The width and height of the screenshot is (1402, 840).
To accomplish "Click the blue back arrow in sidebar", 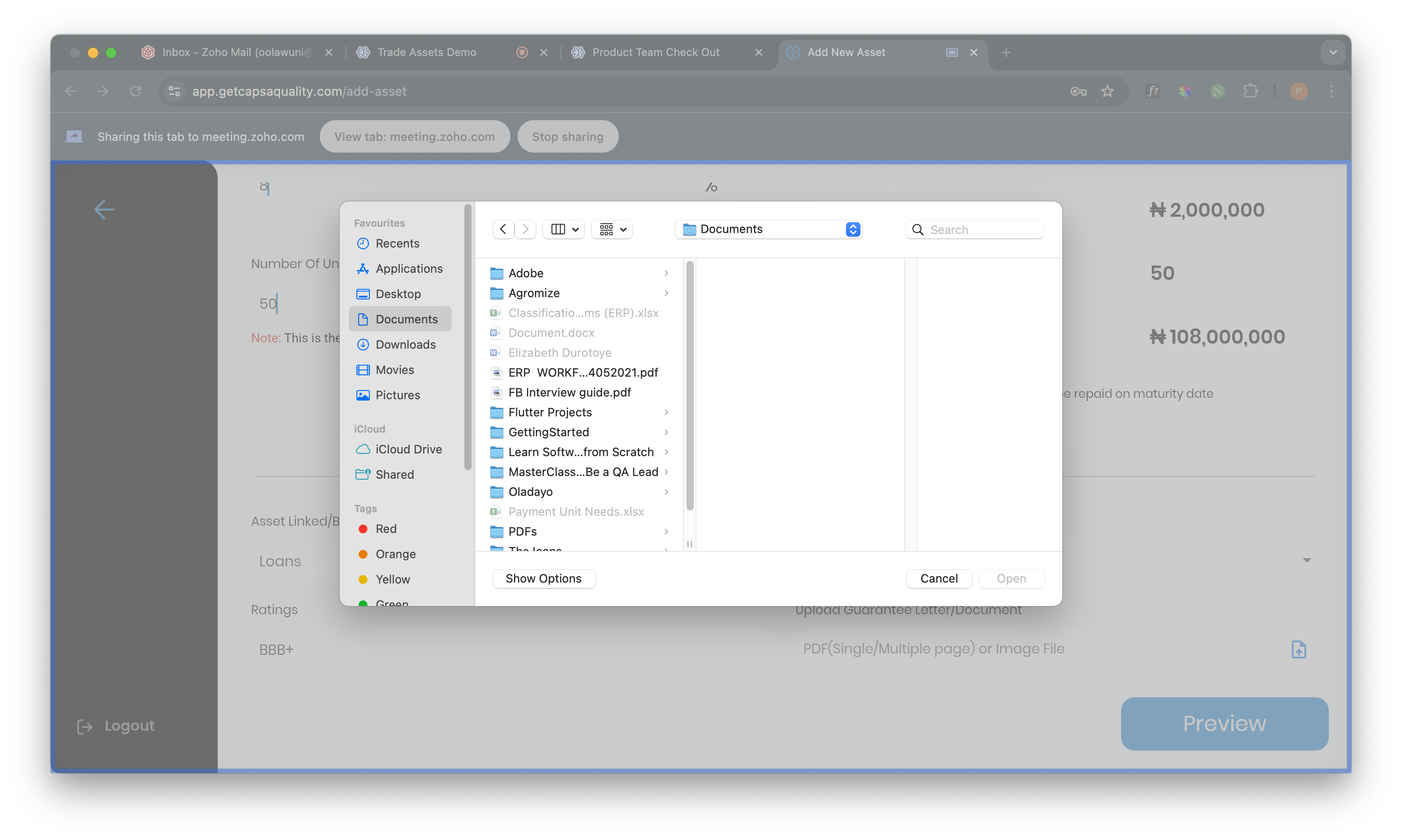I will [x=104, y=210].
